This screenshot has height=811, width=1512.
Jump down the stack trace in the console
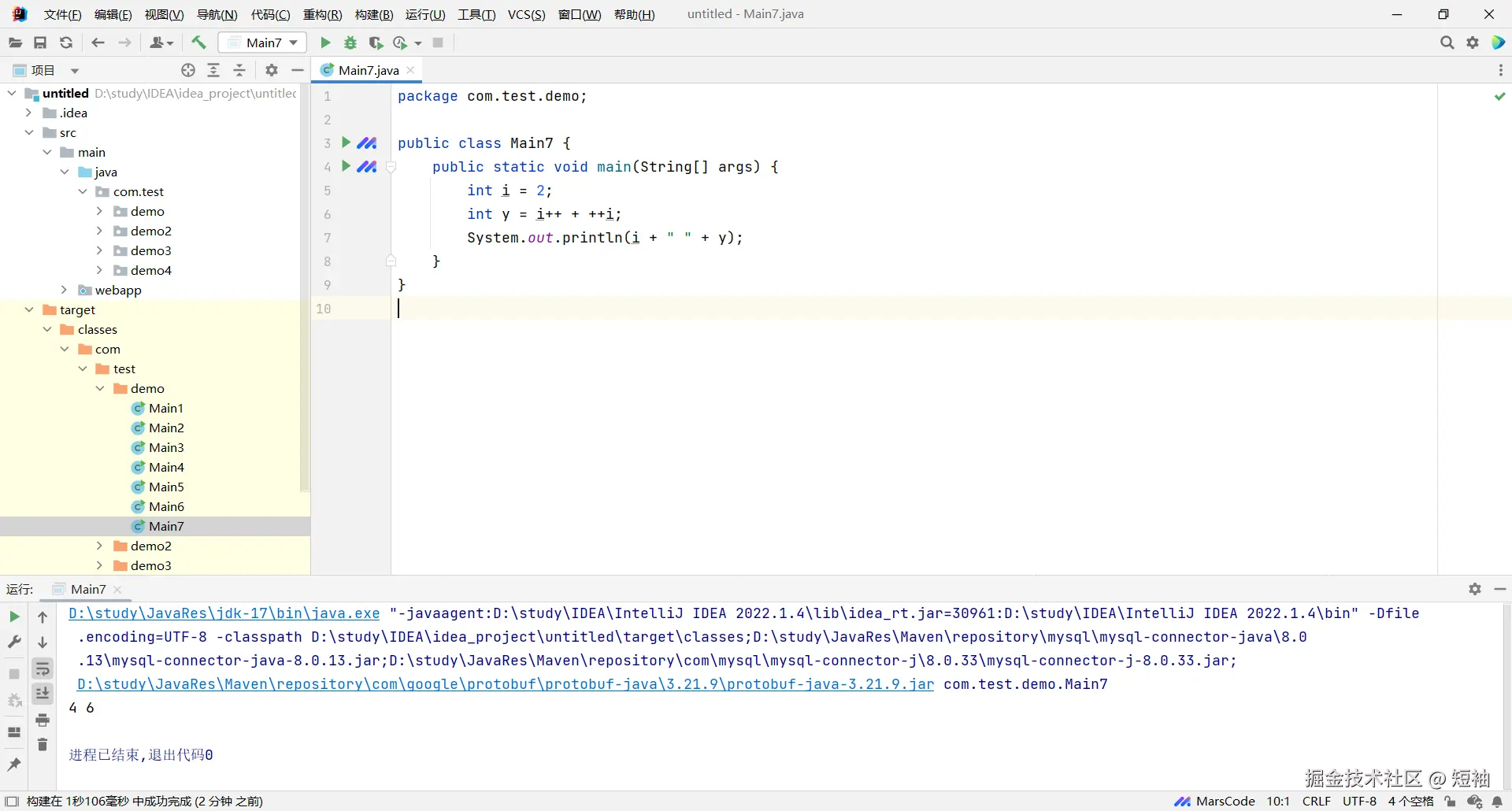pos(43,643)
